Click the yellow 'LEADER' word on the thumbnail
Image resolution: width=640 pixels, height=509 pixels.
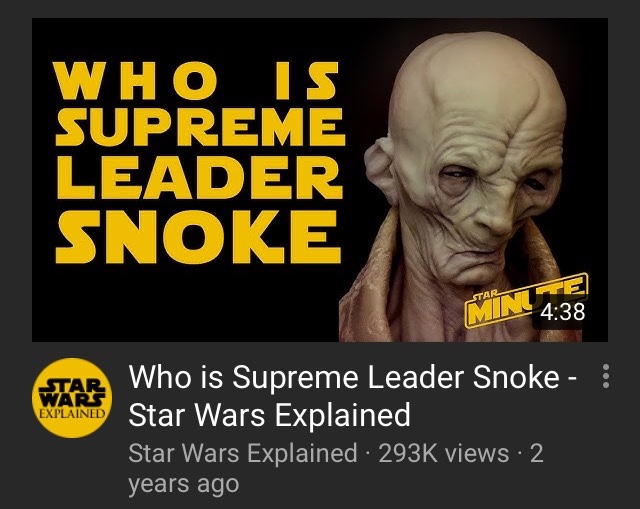(x=199, y=178)
